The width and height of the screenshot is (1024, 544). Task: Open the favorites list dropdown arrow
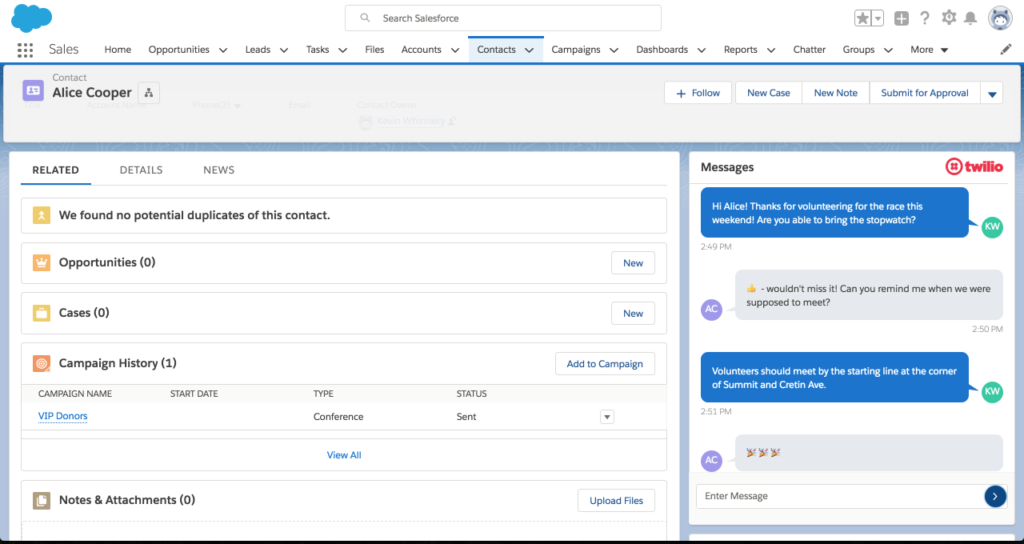(878, 18)
